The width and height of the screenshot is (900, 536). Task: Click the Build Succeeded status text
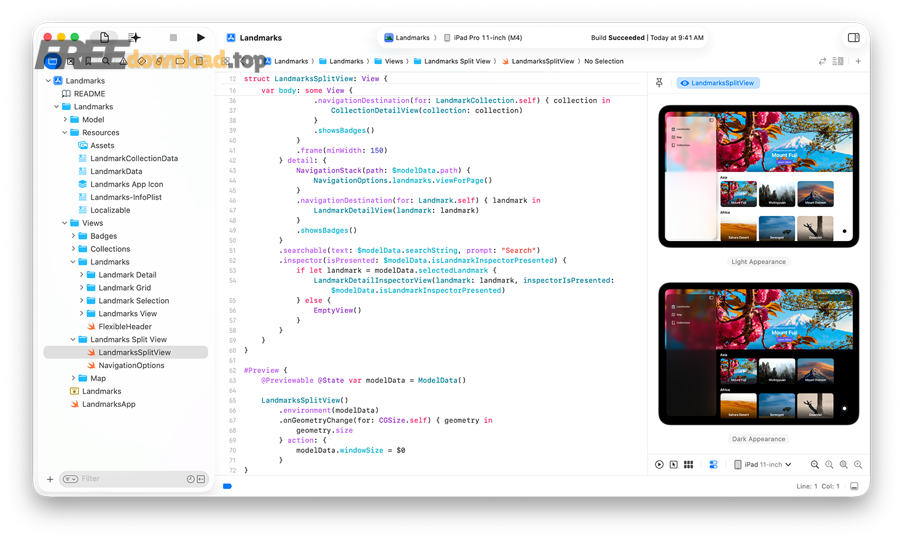coord(618,37)
